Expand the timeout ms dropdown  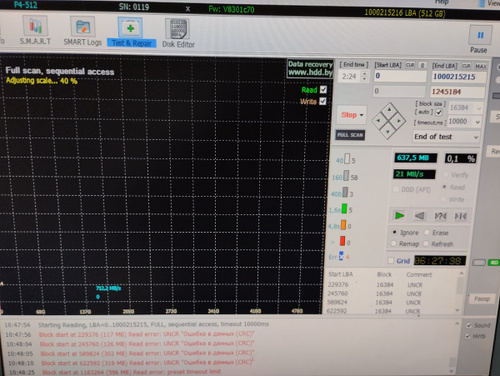point(478,122)
